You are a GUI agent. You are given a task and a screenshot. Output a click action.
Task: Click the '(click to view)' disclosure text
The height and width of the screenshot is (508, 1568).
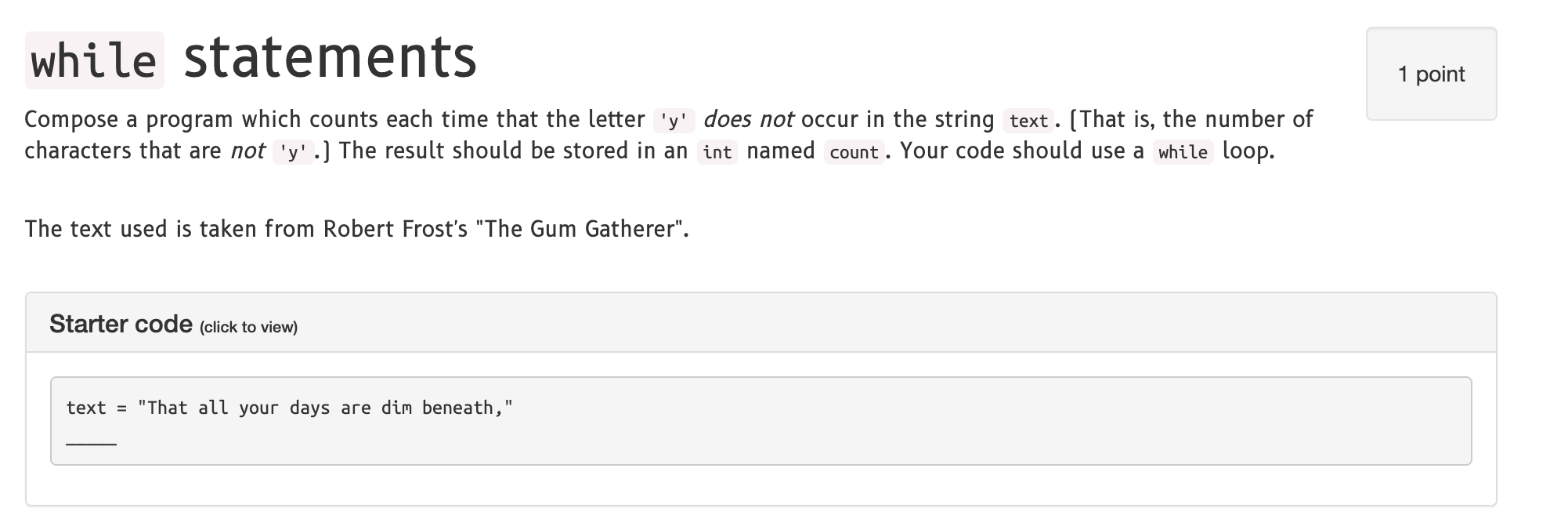coord(249,325)
